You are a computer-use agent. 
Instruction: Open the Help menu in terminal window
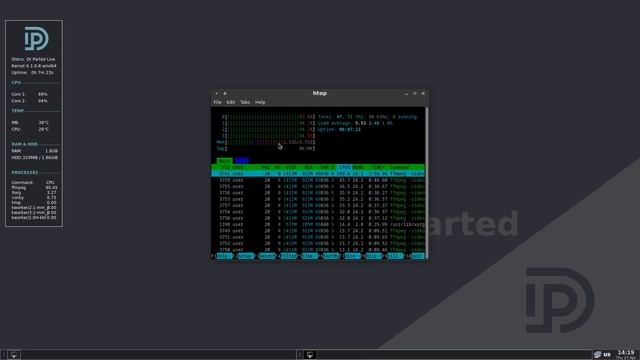coord(260,102)
